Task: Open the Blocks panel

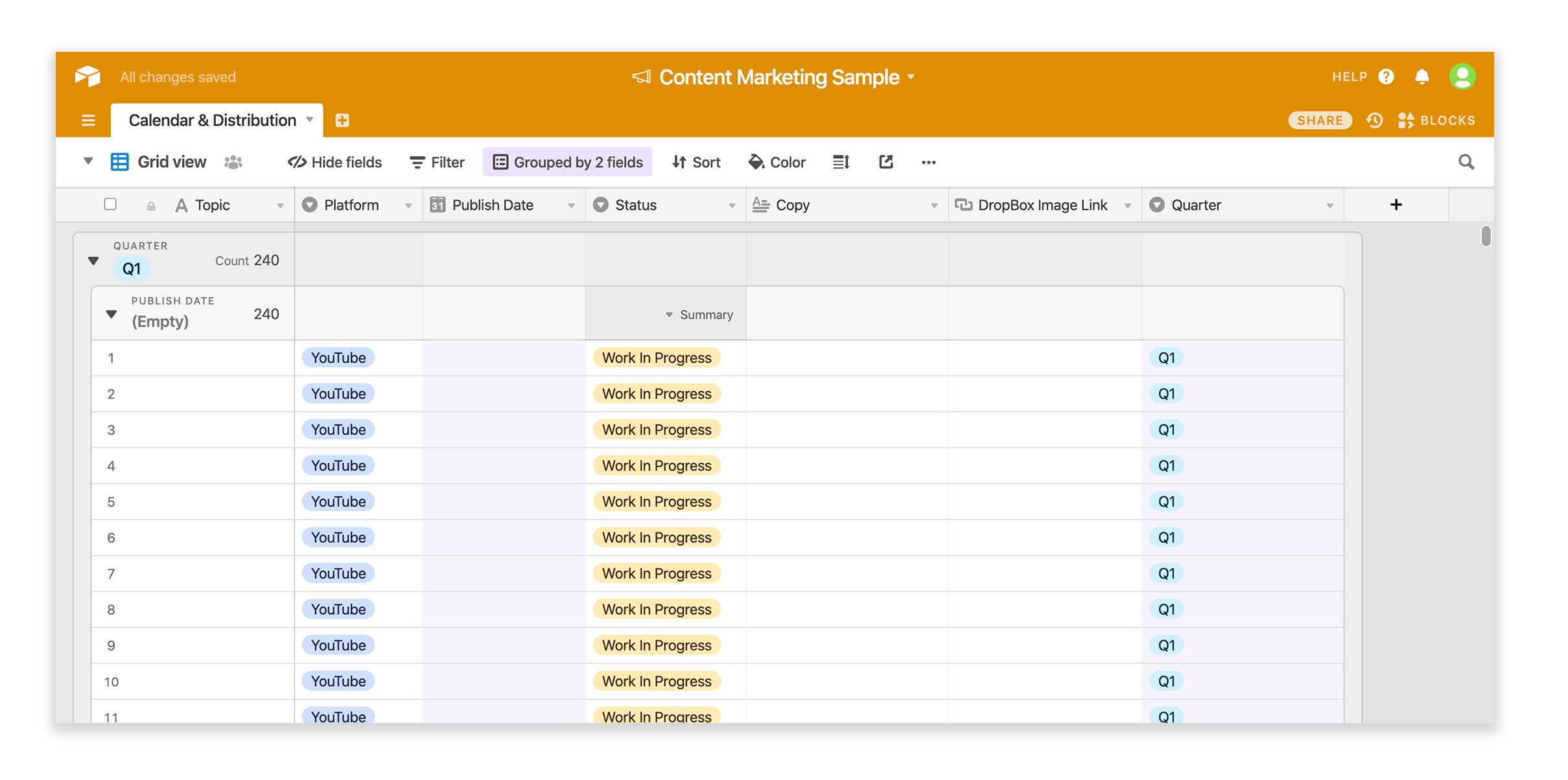Action: (1436, 120)
